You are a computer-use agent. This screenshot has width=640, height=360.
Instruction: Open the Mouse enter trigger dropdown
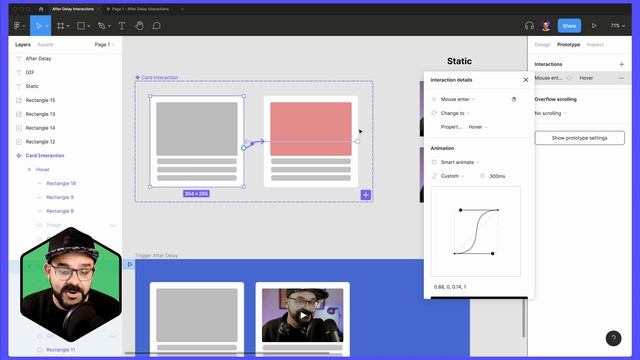458,99
